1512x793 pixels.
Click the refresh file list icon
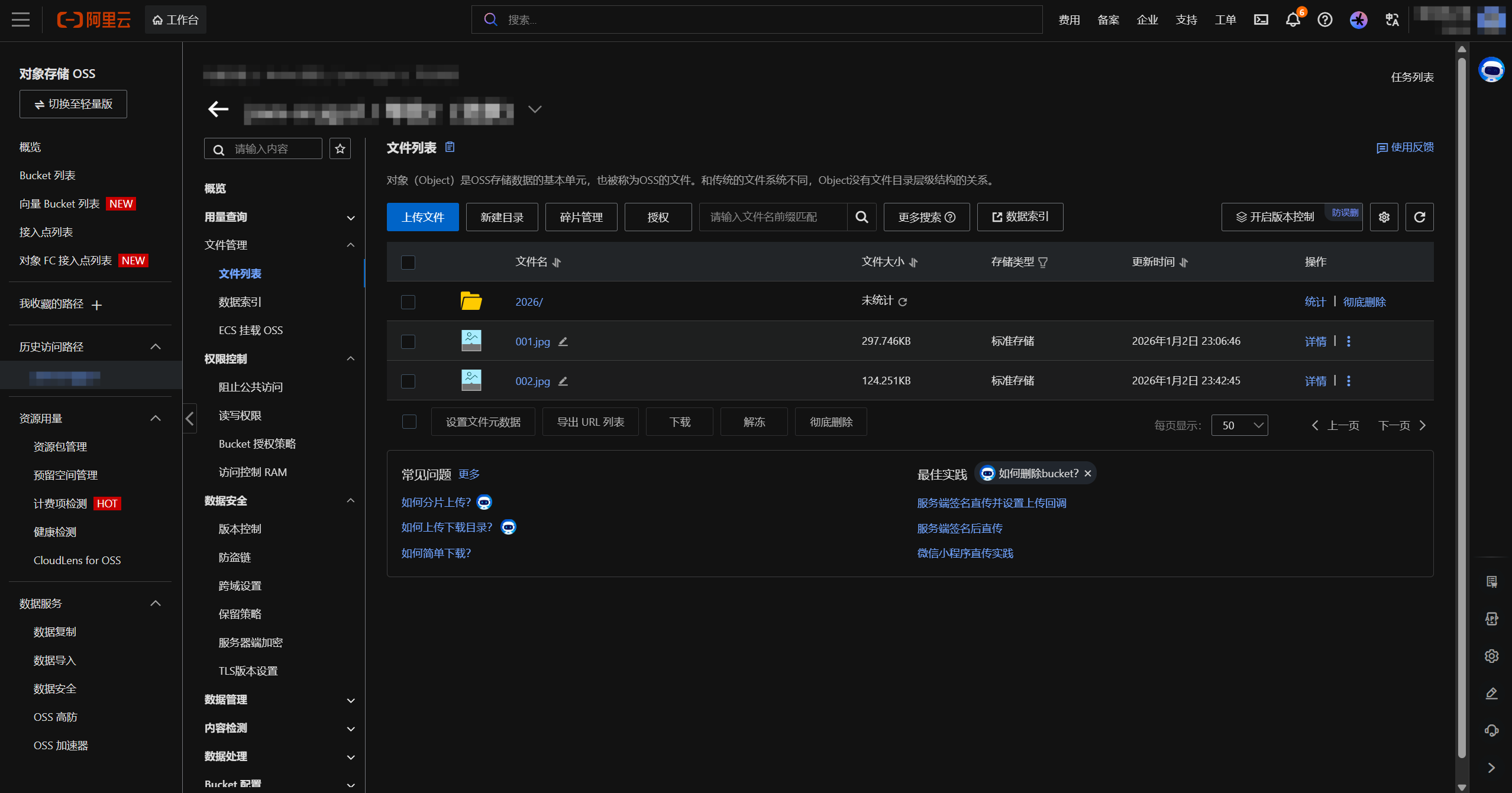(1419, 217)
